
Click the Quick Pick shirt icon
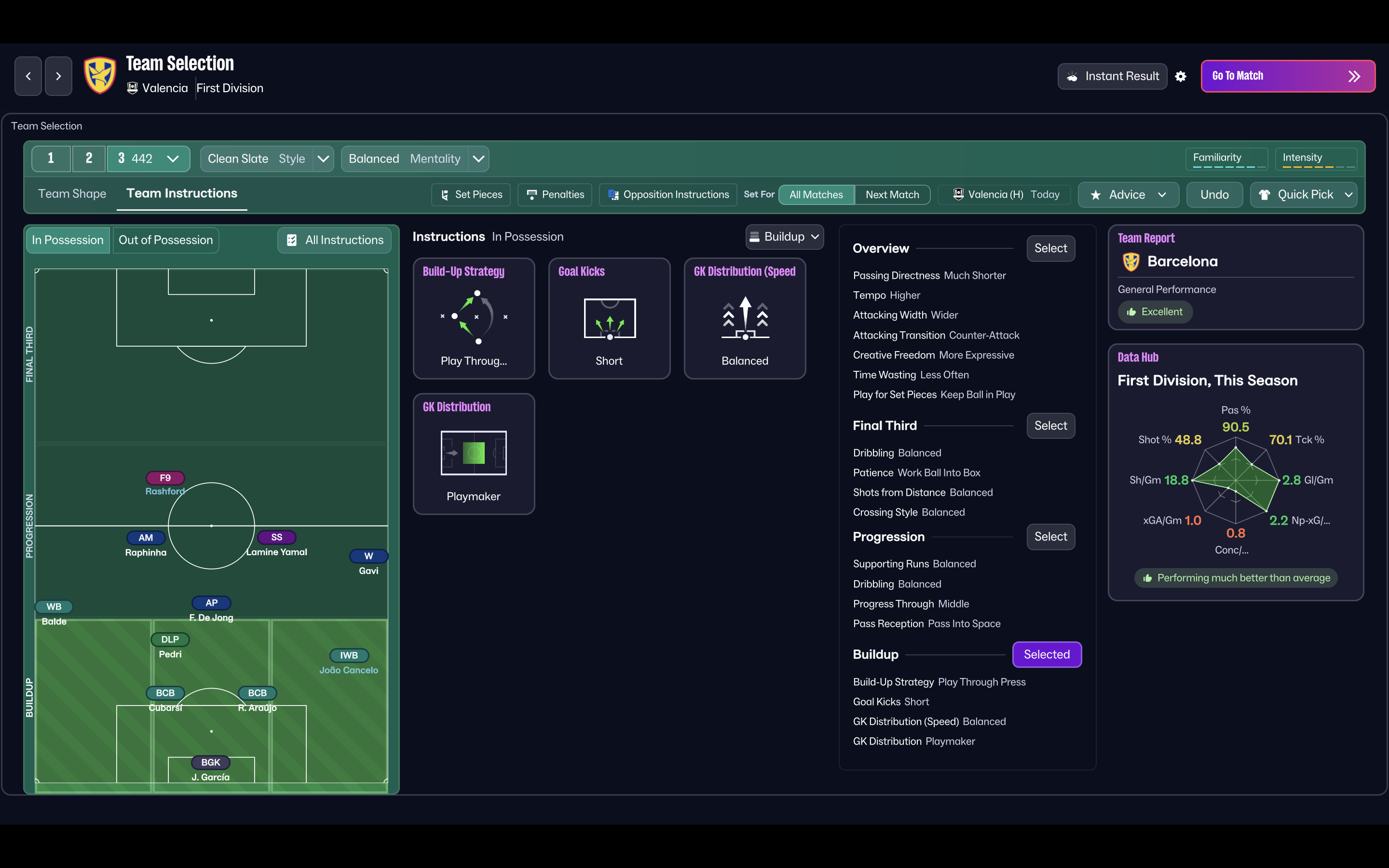point(1265,195)
